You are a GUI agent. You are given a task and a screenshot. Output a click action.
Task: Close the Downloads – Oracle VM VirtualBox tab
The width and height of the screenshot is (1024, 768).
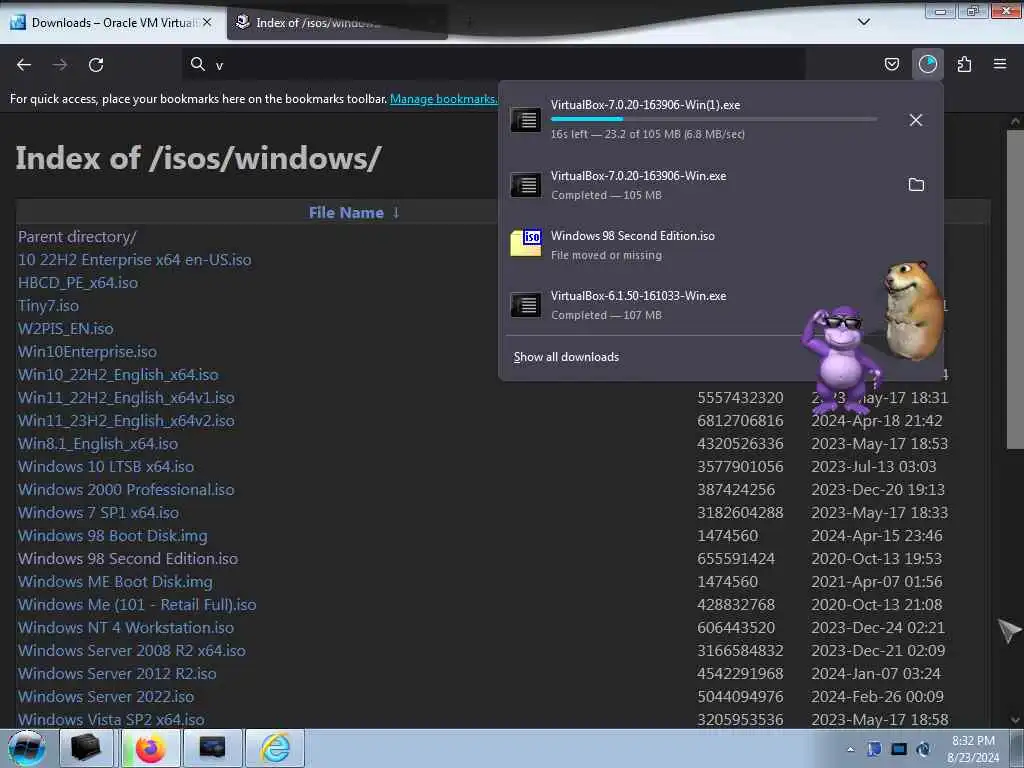207,22
